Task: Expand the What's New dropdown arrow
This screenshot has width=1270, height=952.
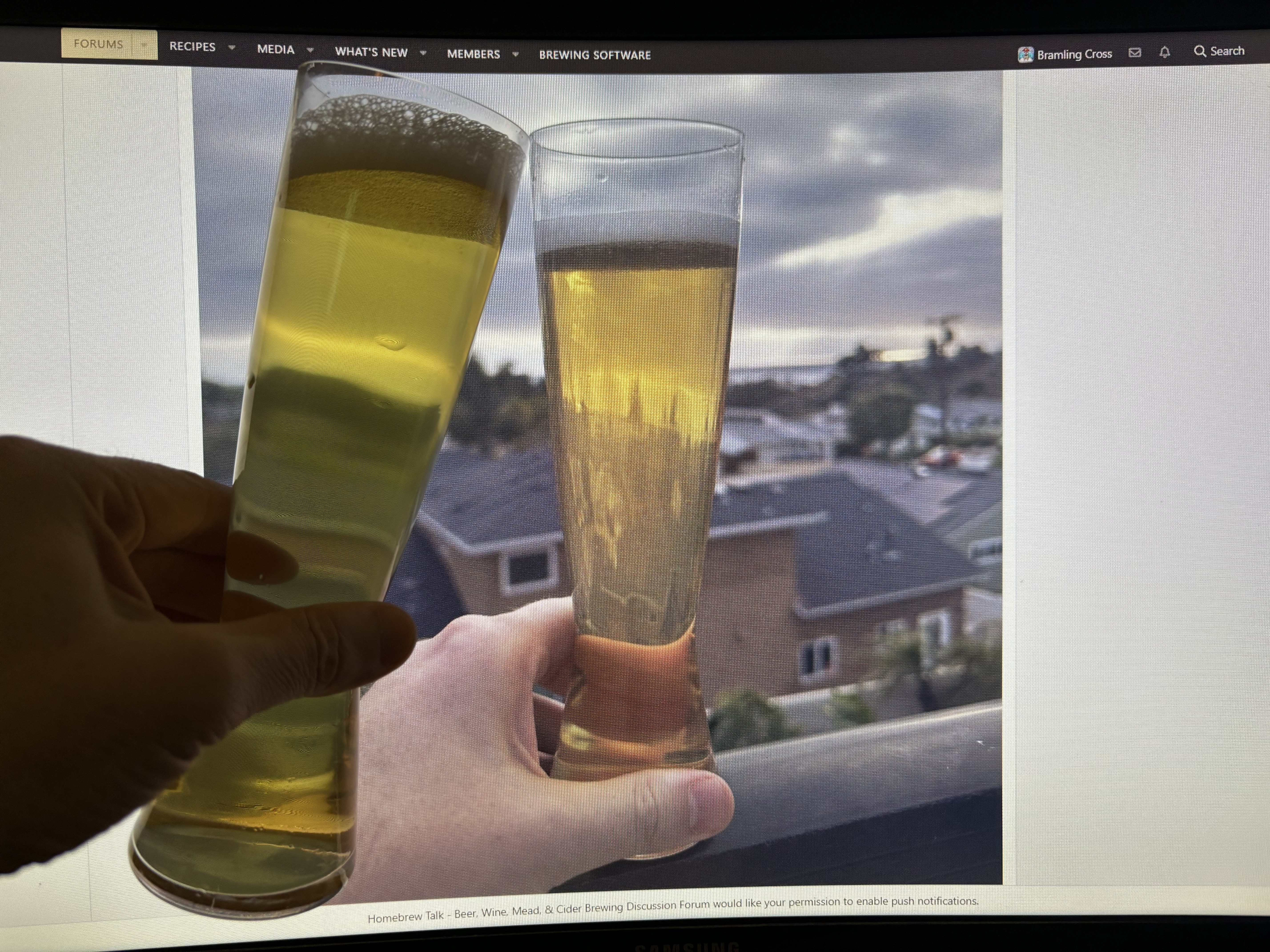Action: [x=423, y=53]
